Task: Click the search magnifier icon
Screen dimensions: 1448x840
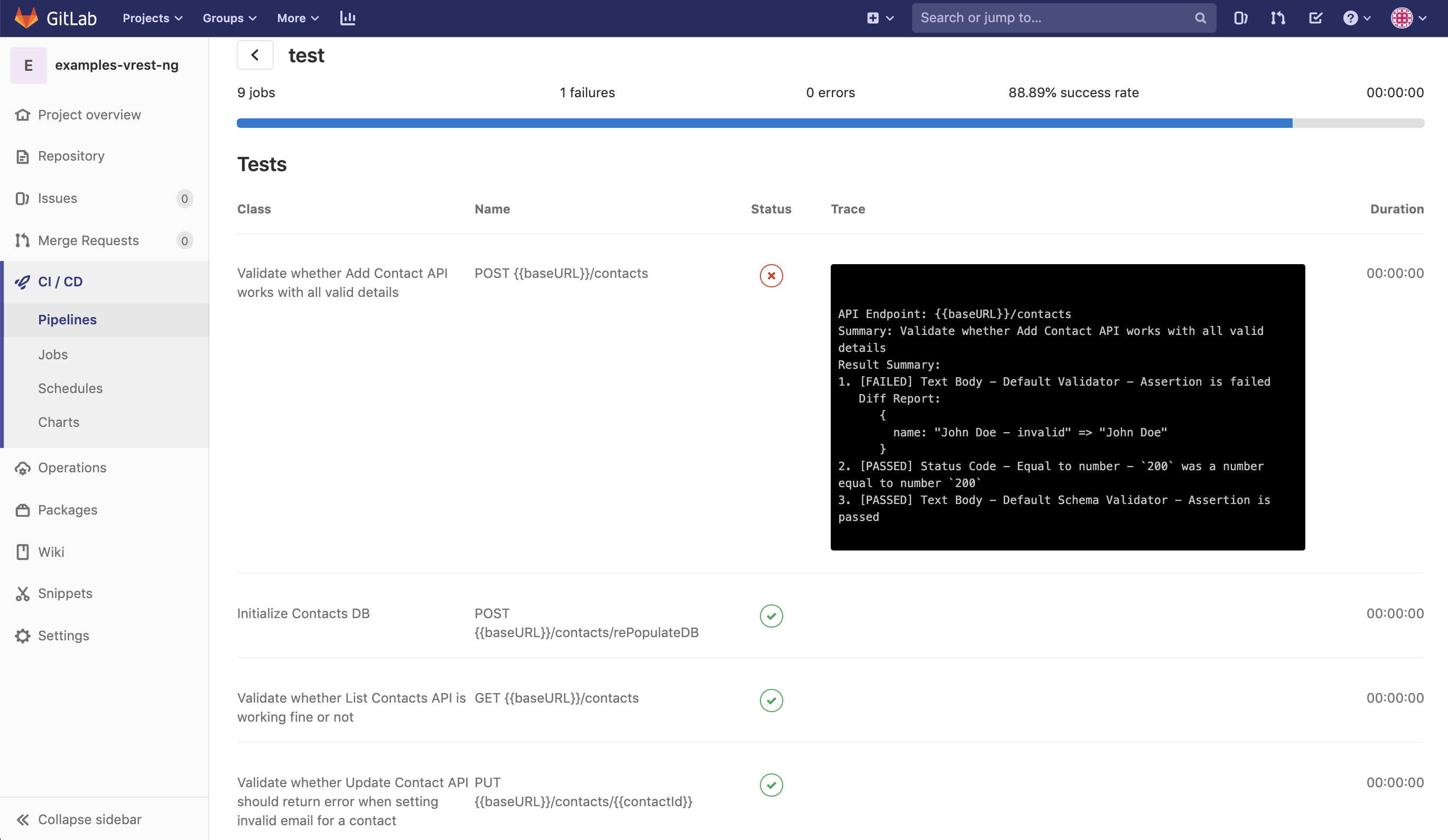Action: click(1200, 18)
